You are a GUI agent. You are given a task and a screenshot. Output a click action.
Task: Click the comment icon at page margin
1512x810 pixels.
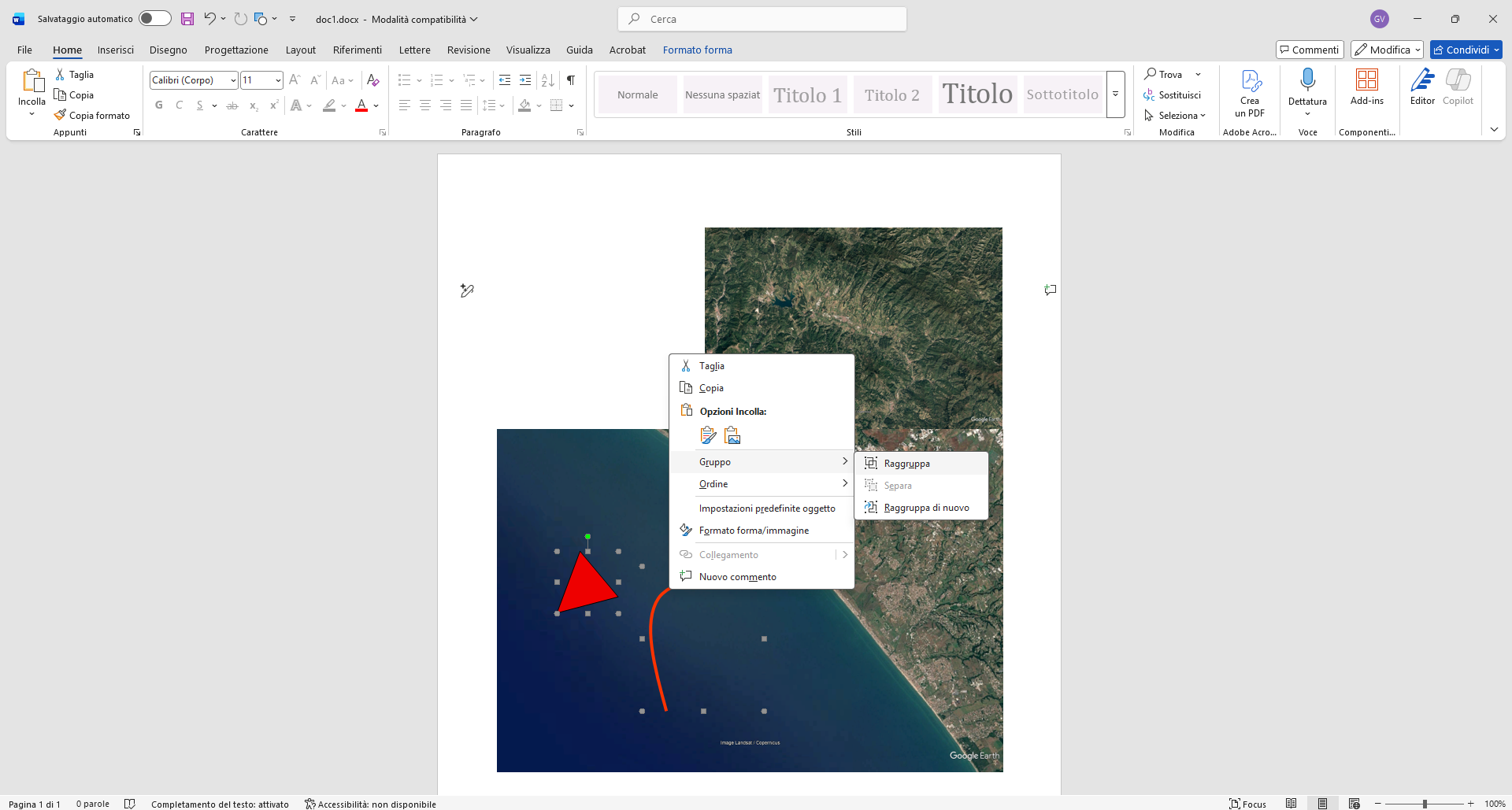pos(1050,290)
